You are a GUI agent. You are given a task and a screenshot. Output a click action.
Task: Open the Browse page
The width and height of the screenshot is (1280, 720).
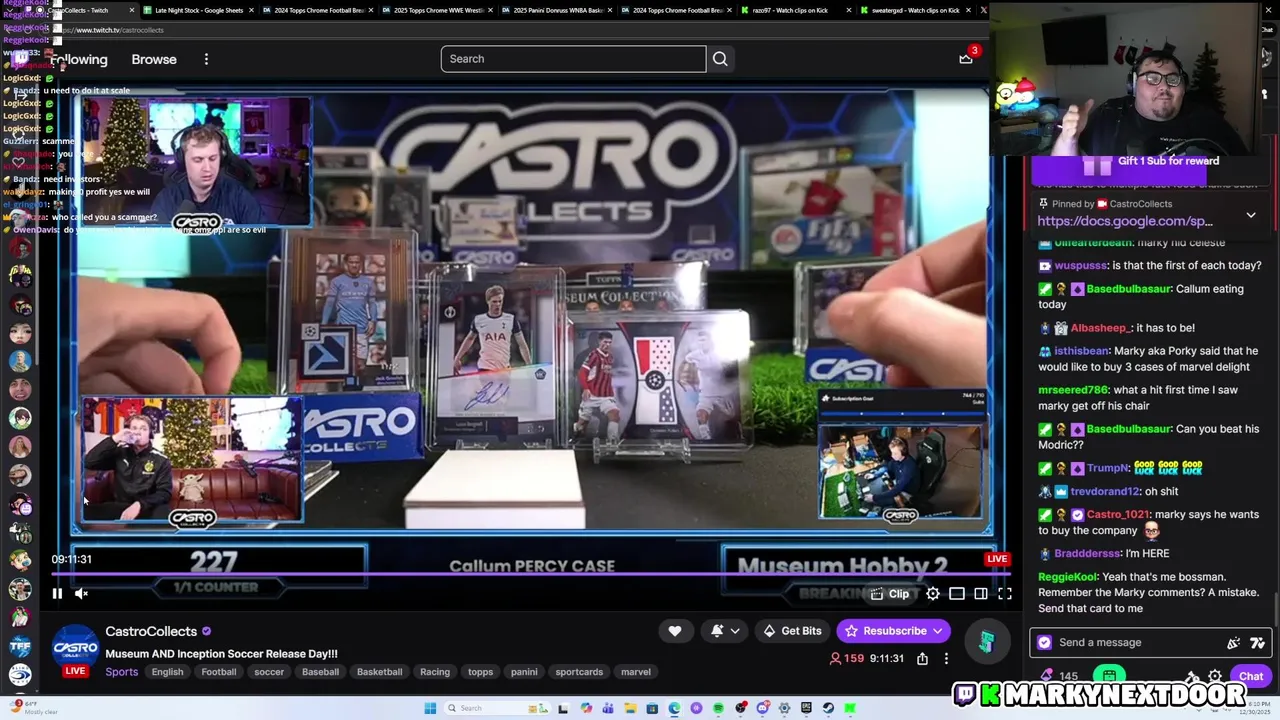pyautogui.click(x=154, y=59)
